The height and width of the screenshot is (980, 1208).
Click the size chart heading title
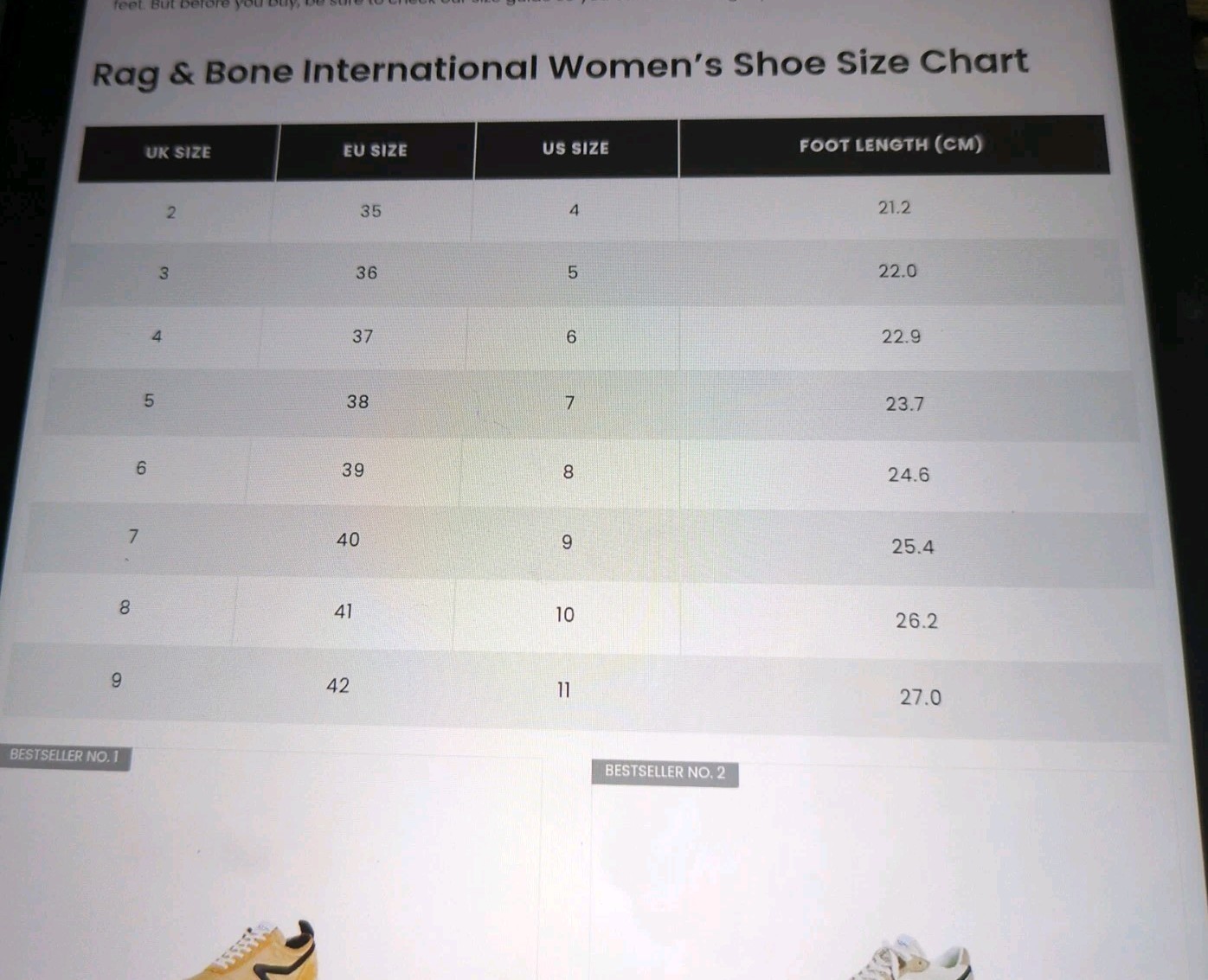tap(561, 67)
